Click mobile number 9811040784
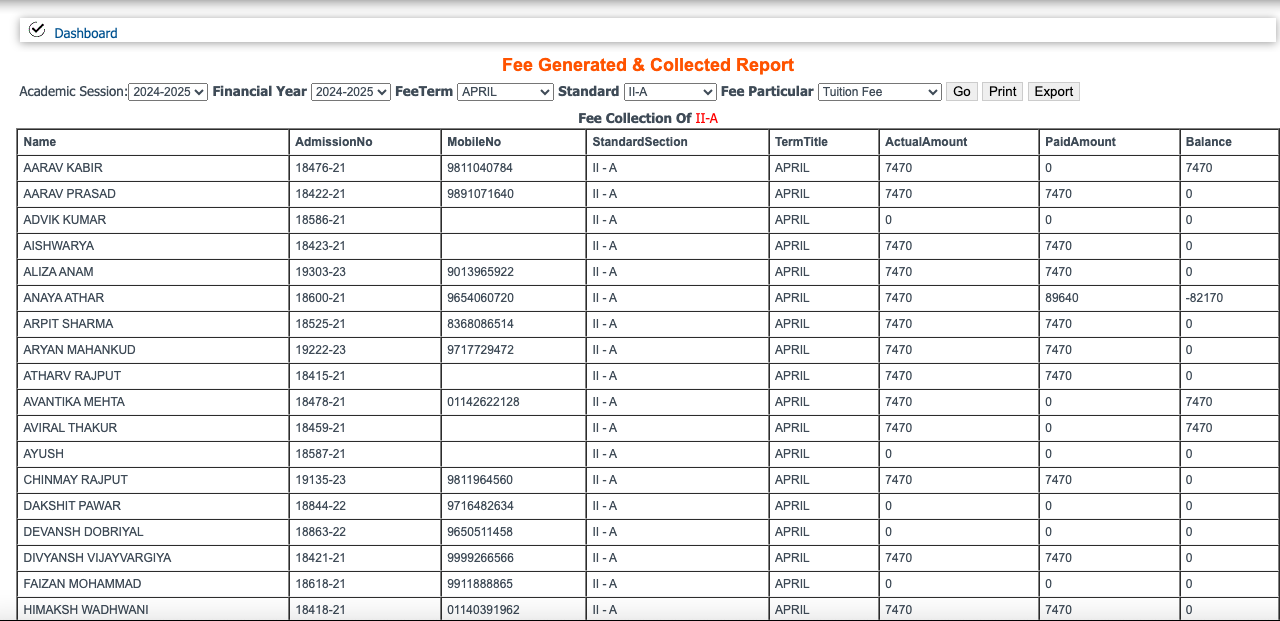1280x621 pixels. pyautogui.click(x=480, y=168)
